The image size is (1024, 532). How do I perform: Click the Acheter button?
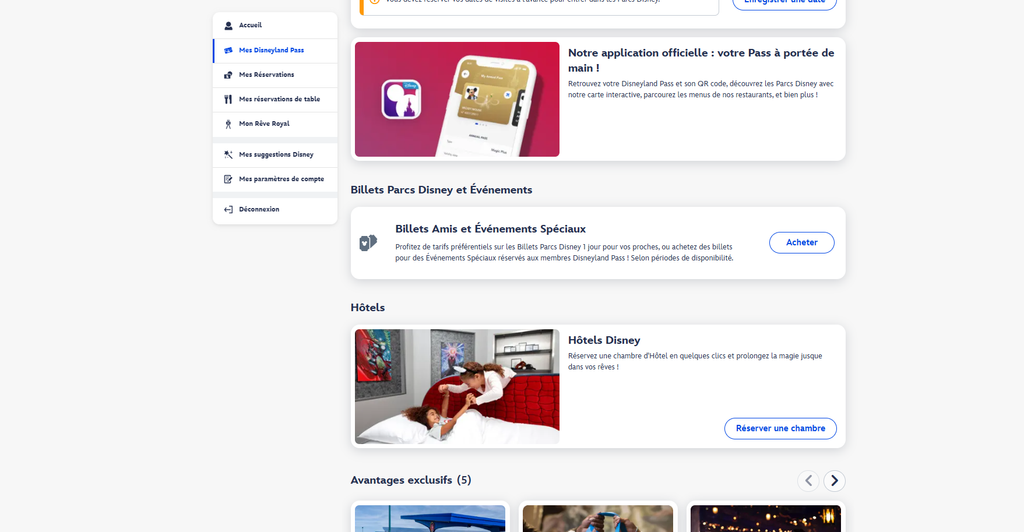pyautogui.click(x=801, y=243)
